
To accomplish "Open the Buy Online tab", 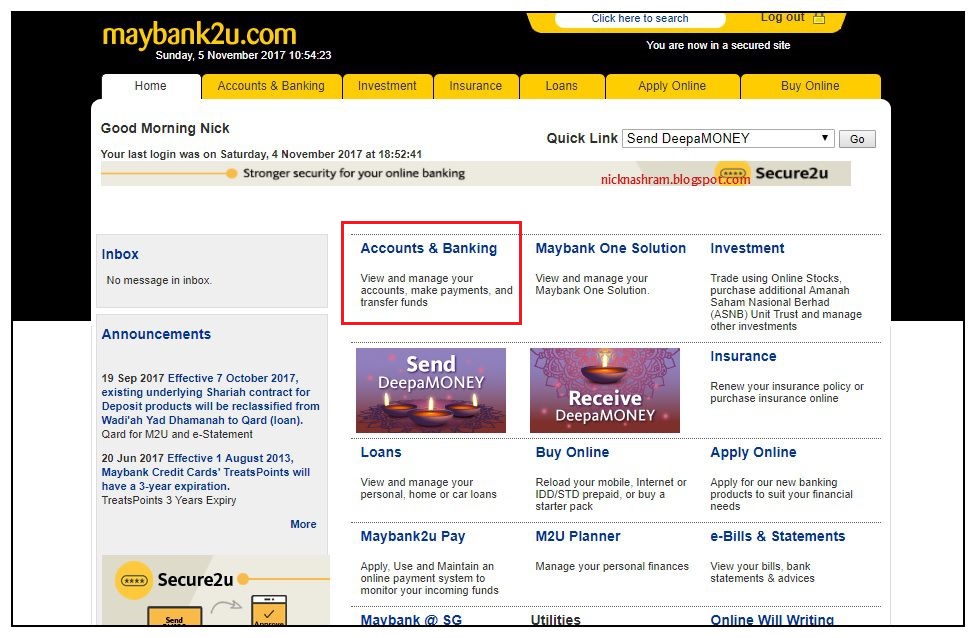I will pos(810,86).
